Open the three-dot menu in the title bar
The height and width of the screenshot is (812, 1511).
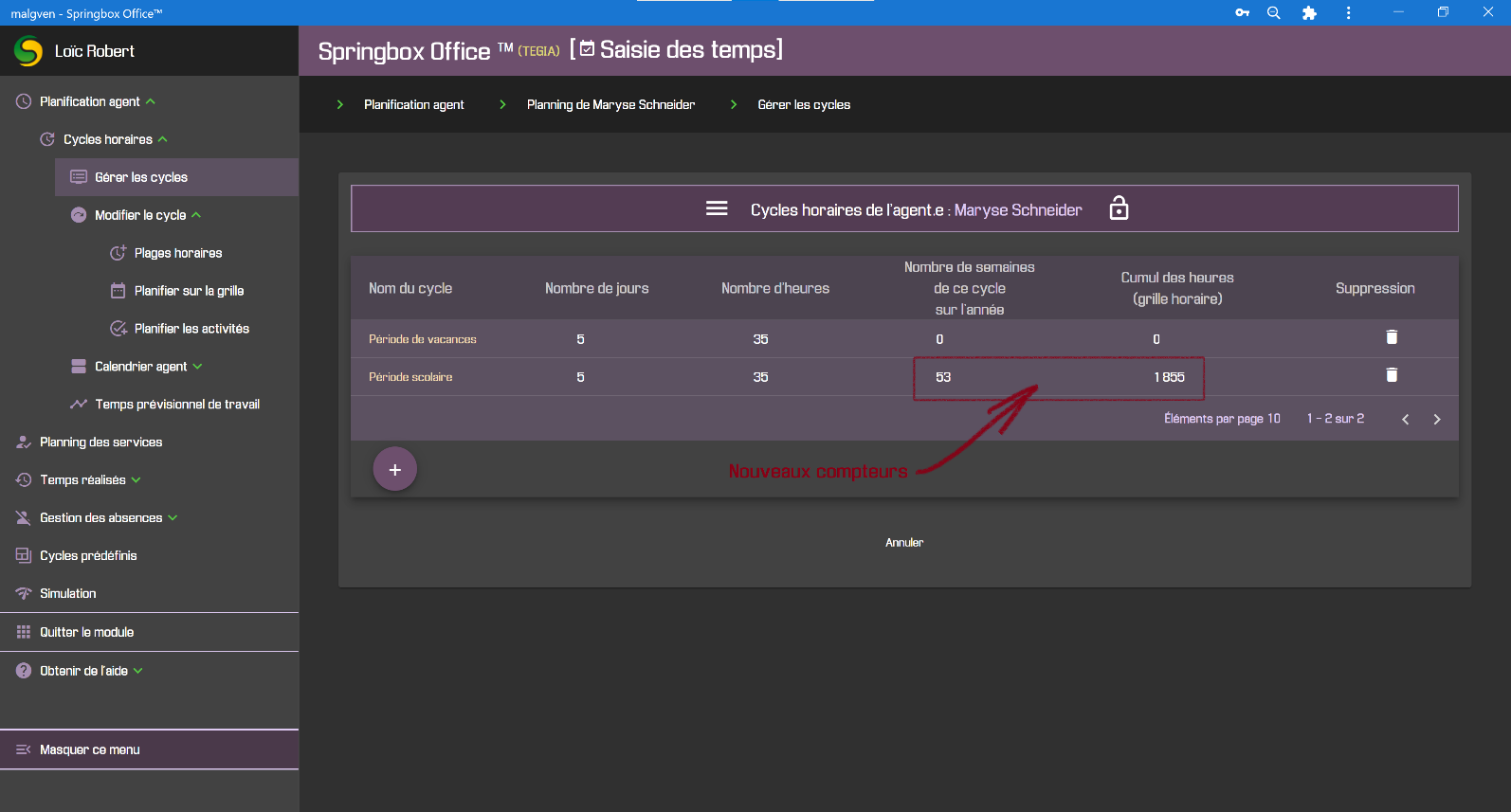pyautogui.click(x=1348, y=12)
